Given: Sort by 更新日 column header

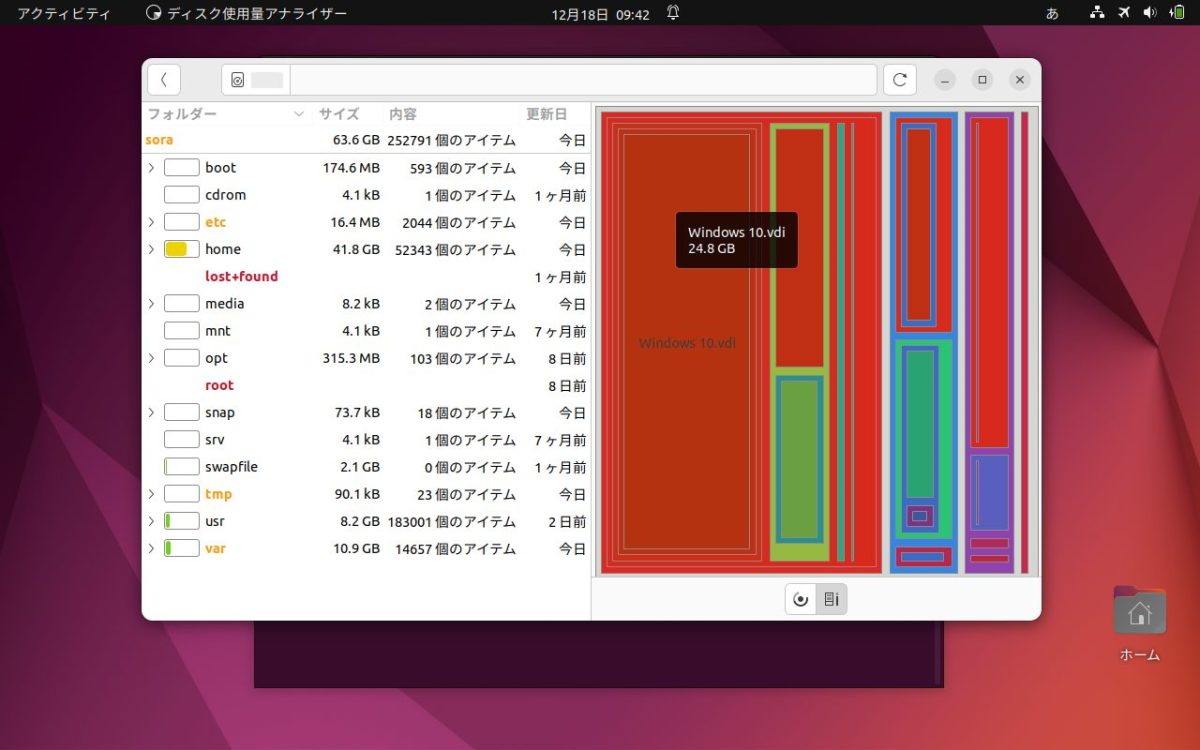Looking at the screenshot, I should point(555,114).
